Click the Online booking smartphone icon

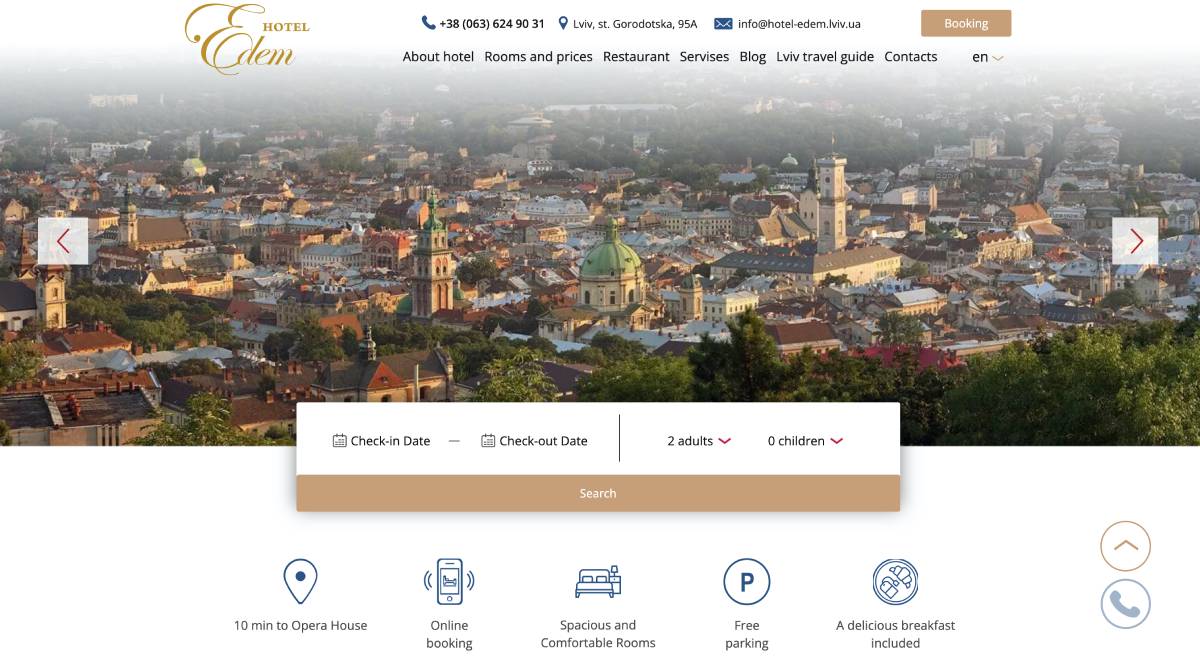pyautogui.click(x=449, y=580)
